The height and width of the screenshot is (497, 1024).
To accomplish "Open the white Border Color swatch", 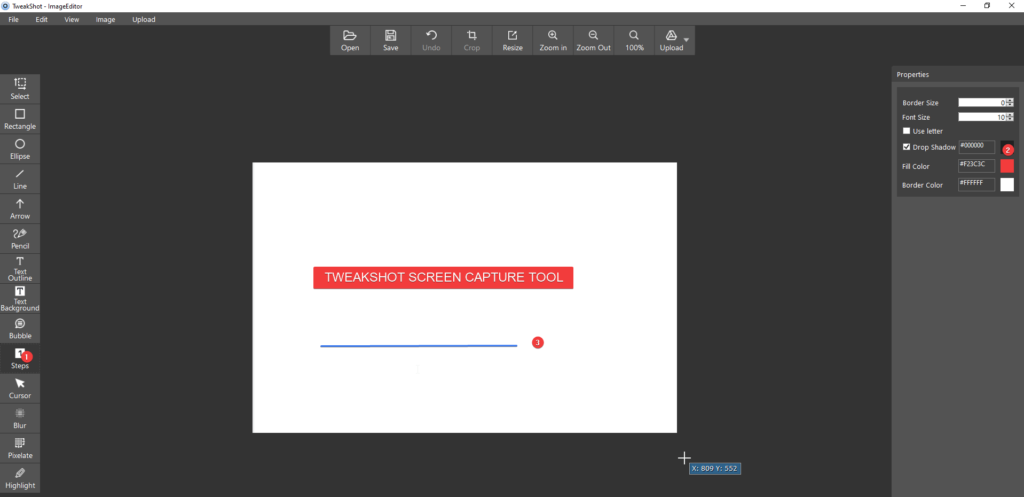I will pos(1007,185).
